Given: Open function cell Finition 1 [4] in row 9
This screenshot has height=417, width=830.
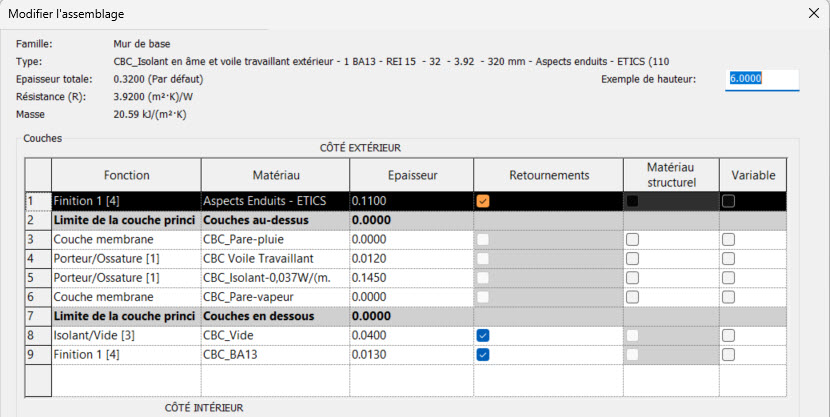Looking at the screenshot, I should [x=125, y=354].
